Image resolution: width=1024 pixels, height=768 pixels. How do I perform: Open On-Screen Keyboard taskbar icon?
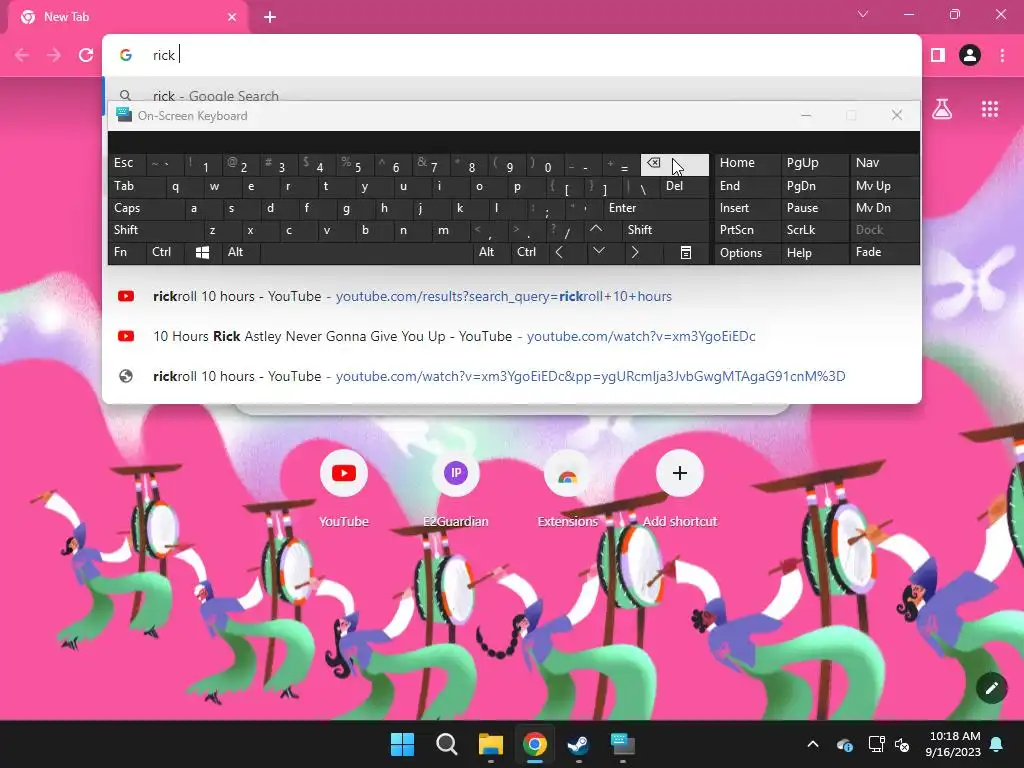pos(622,744)
